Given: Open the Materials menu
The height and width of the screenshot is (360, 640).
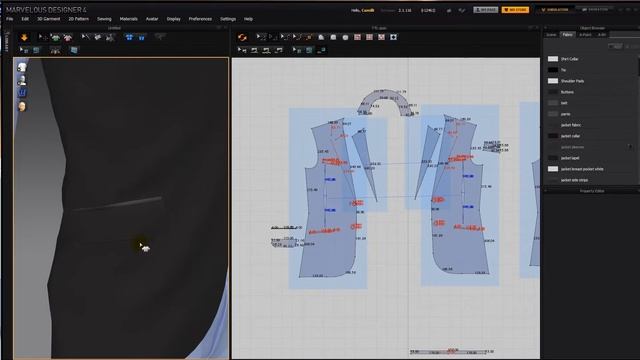Looking at the screenshot, I should click(129, 19).
